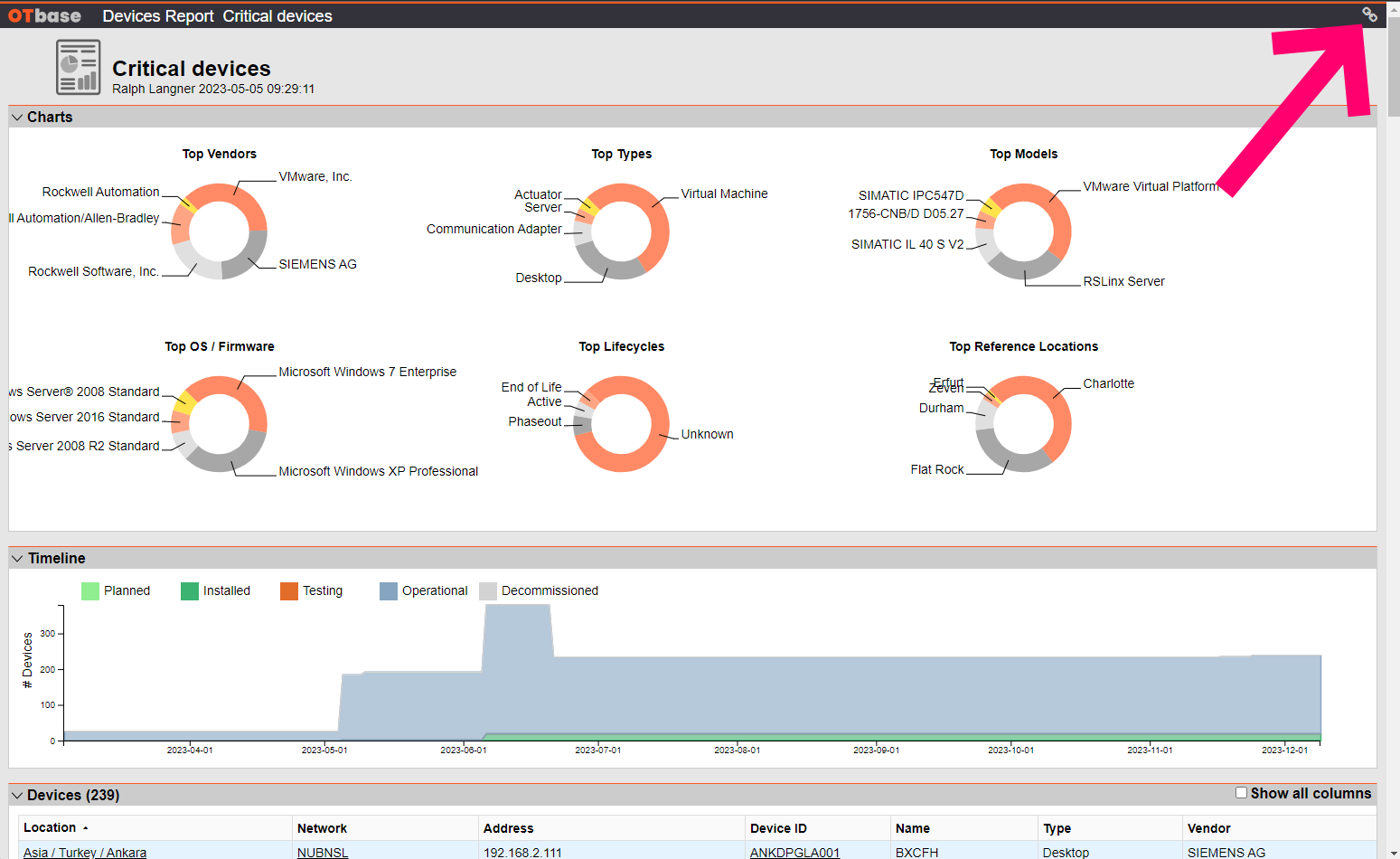Click the Devices Report title text
Image resolution: width=1400 pixels, height=859 pixels.
pyautogui.click(x=158, y=16)
